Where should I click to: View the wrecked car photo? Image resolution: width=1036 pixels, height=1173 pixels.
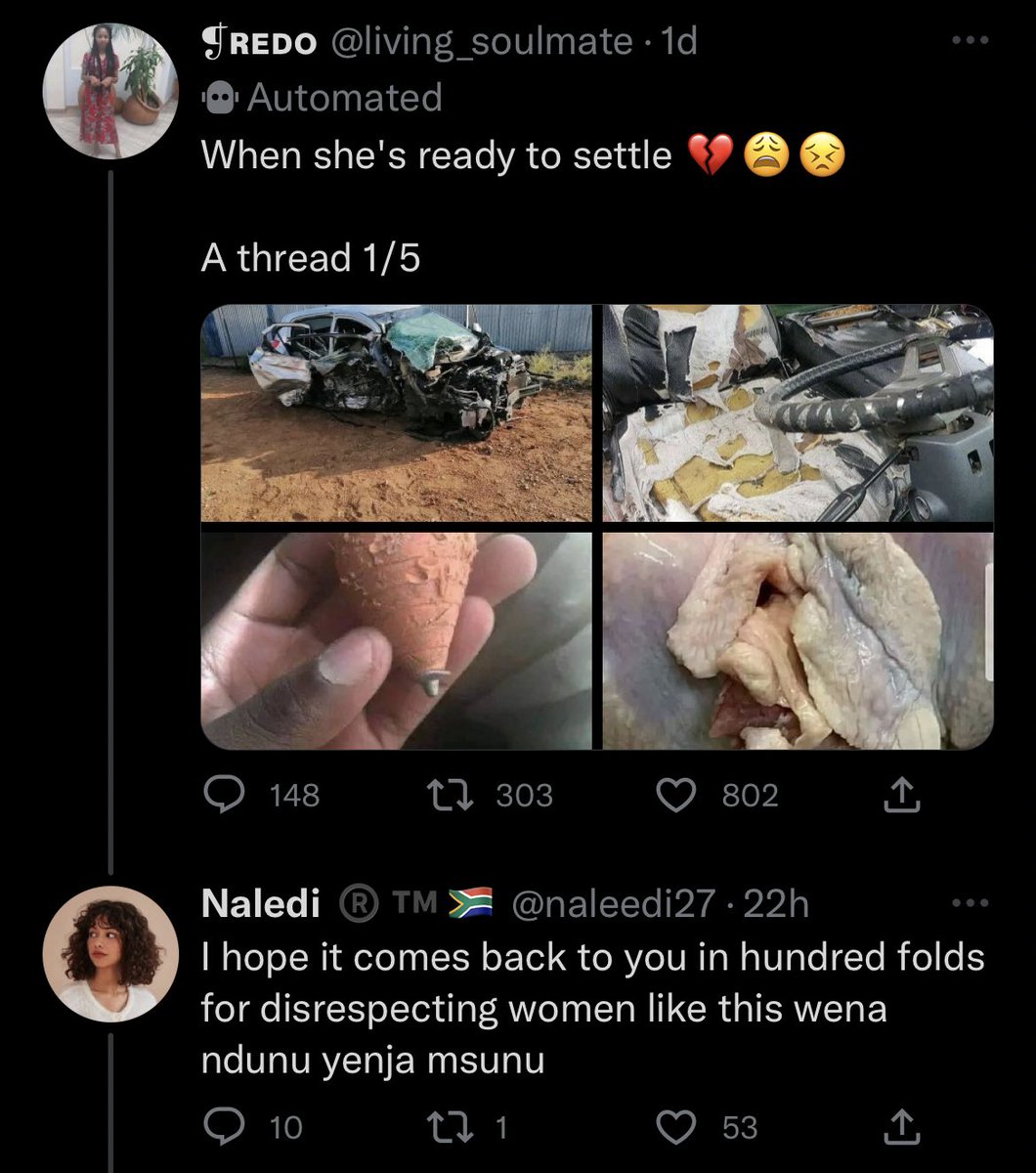(396, 413)
